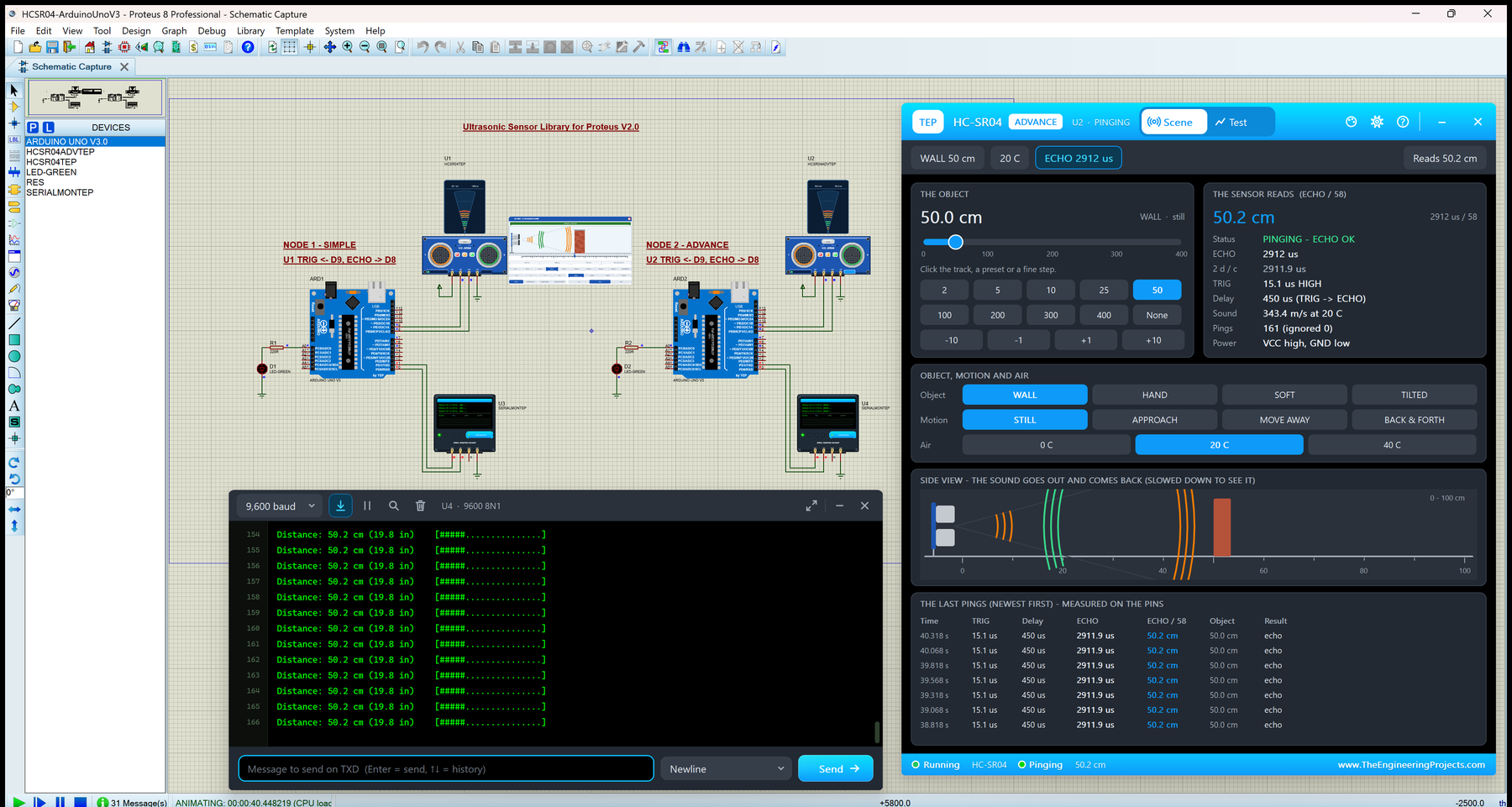Open the Library menu

point(250,31)
